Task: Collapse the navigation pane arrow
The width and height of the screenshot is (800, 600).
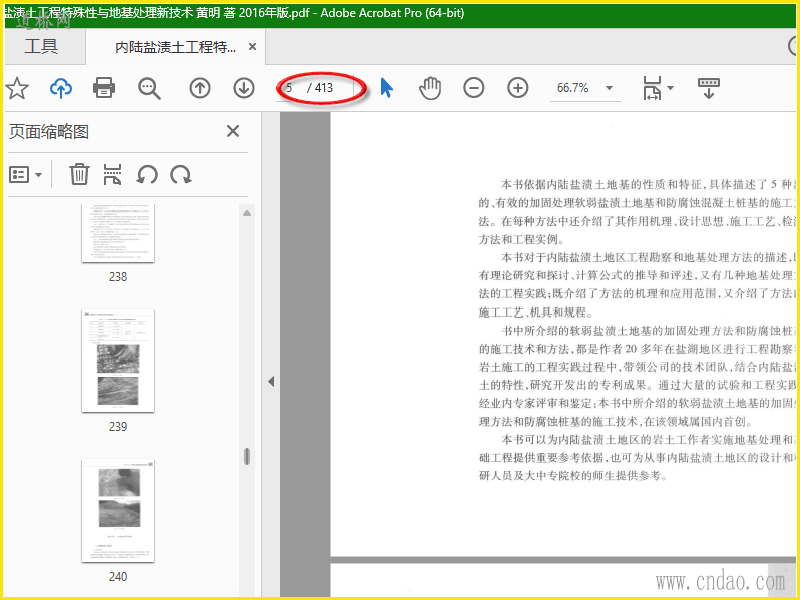Action: pyautogui.click(x=271, y=382)
